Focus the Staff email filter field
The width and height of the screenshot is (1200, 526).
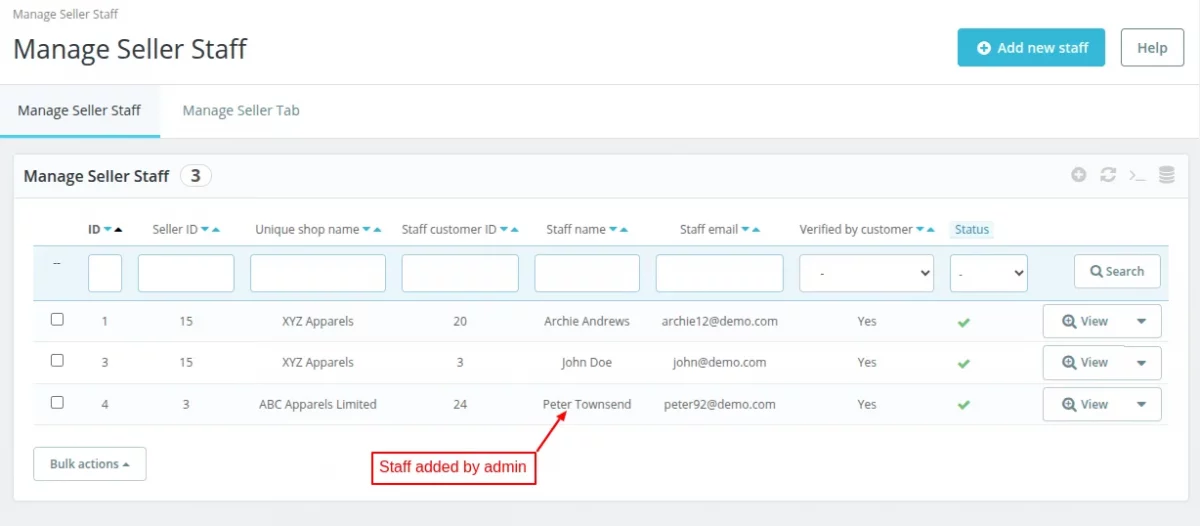tap(720, 273)
